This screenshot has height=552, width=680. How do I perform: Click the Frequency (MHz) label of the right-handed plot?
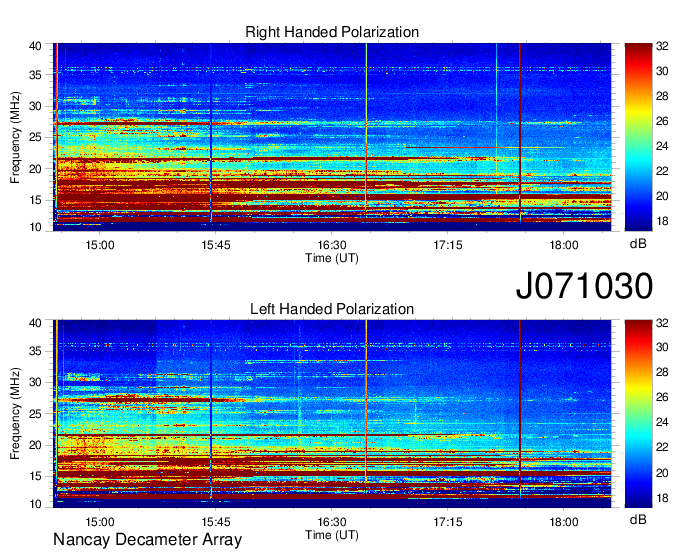pos(15,137)
